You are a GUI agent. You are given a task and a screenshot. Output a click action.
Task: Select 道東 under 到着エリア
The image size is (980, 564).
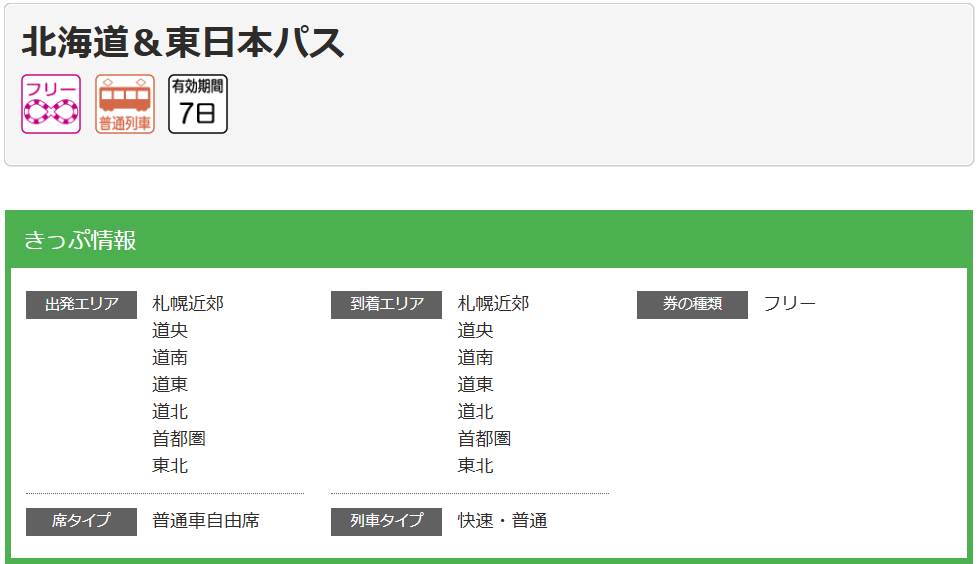476,385
